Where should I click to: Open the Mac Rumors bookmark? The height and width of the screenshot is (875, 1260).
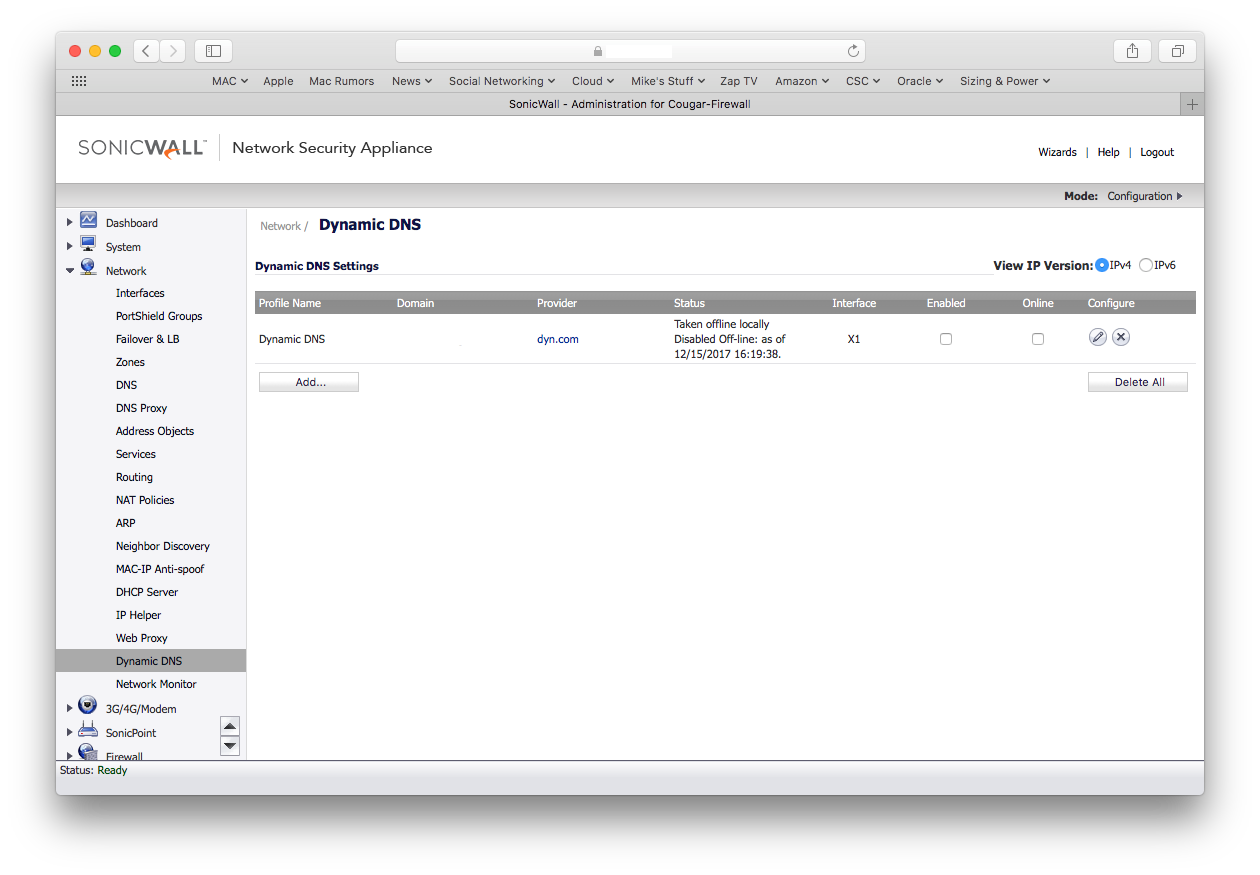tap(342, 81)
